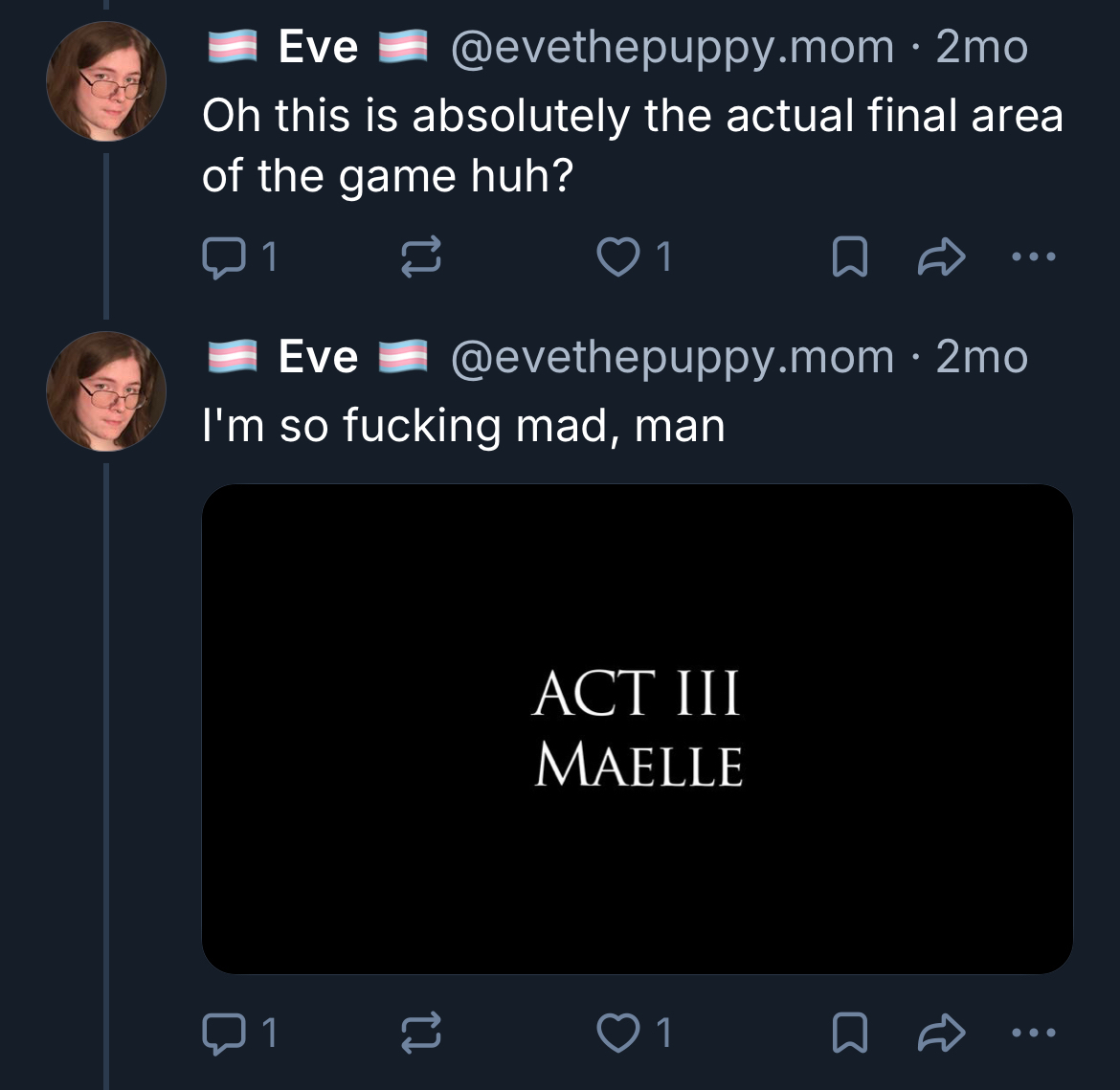
Task: Open more options on second post
Action: coord(1034,1033)
